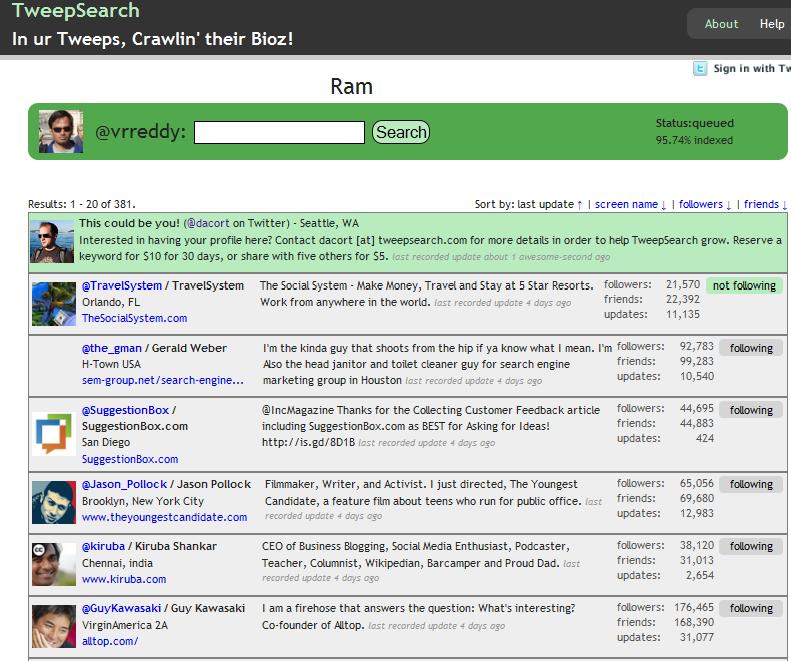The height and width of the screenshot is (661, 791).
Task: Click 'Results: 1 - 20 of 381.' text
Action: tap(82, 204)
